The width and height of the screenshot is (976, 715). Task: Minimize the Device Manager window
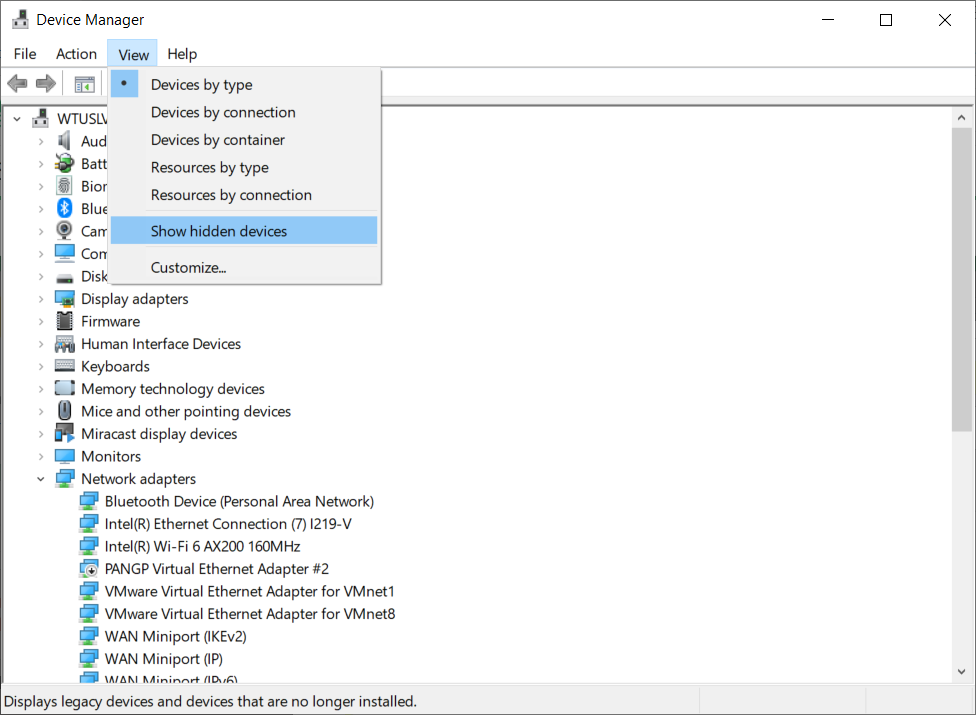(828, 20)
